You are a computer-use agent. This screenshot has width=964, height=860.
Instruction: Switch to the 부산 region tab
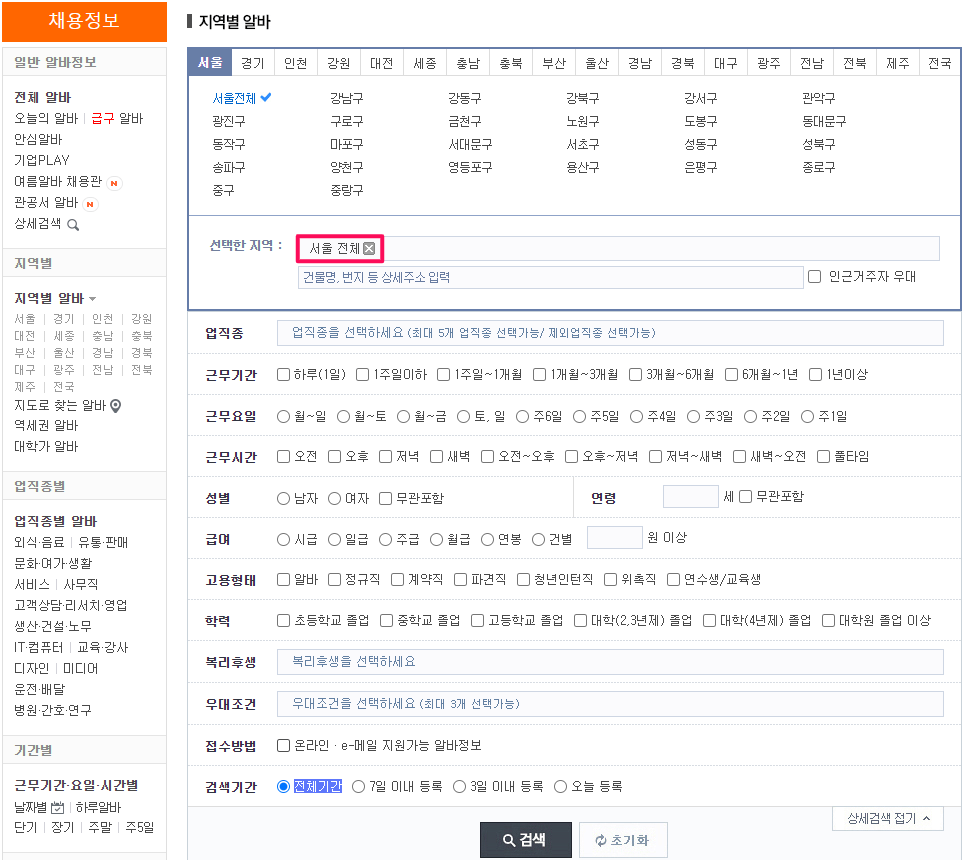[554, 63]
